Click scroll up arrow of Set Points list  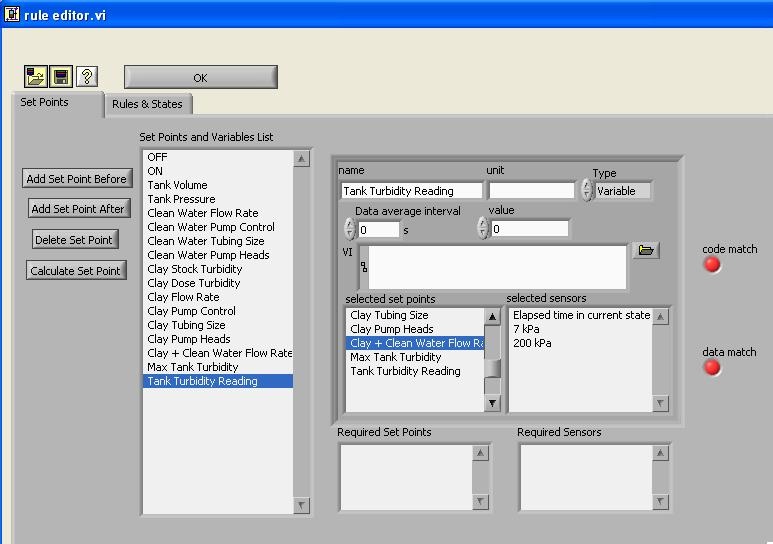pyautogui.click(x=301, y=159)
